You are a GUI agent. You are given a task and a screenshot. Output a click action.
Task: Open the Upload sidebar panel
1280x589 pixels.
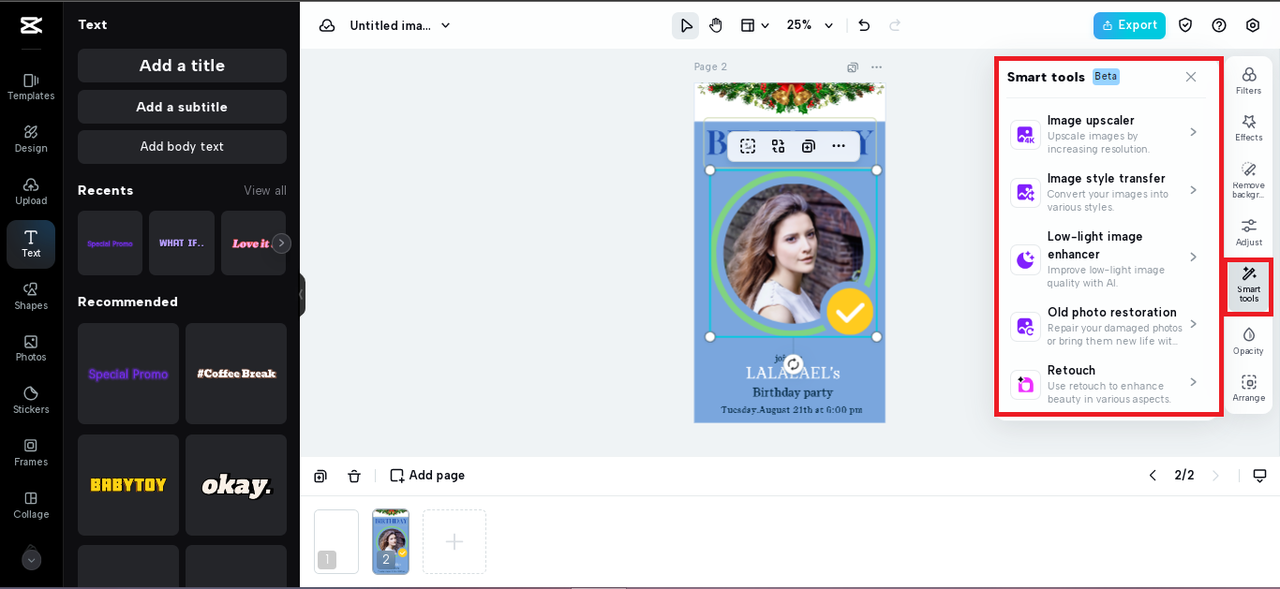(x=31, y=191)
